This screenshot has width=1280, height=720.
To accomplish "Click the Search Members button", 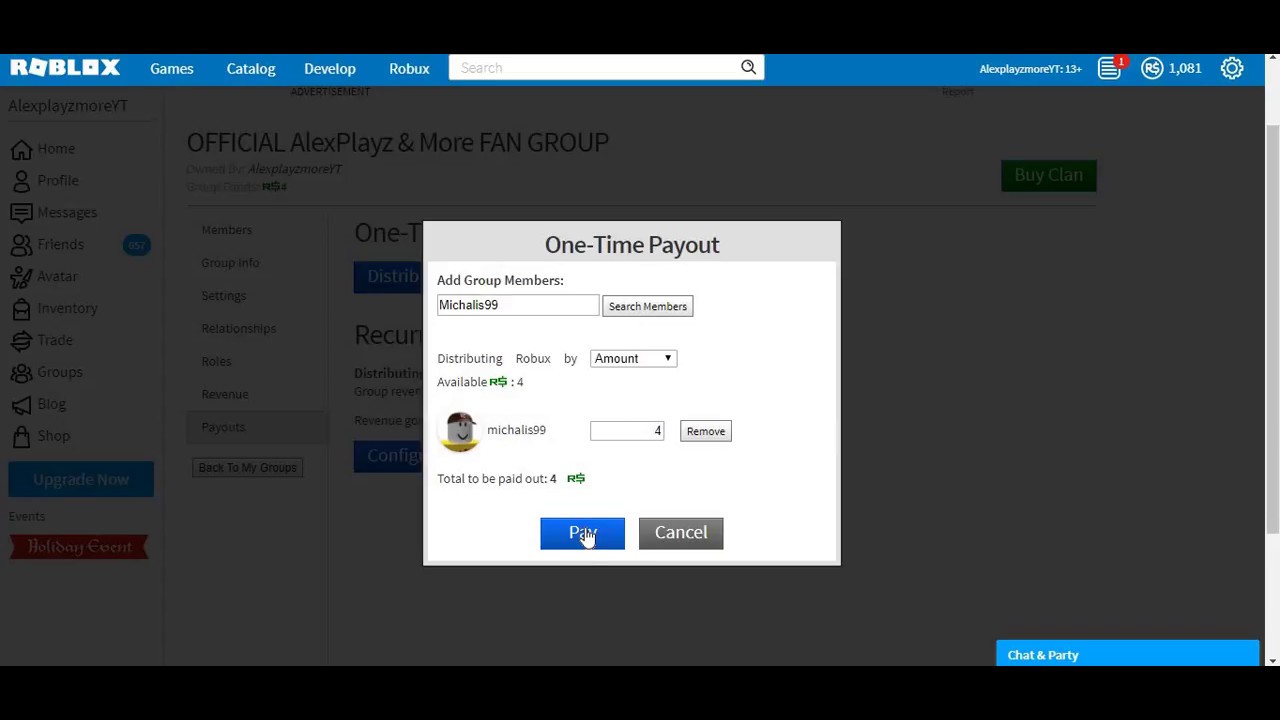I will [x=648, y=306].
